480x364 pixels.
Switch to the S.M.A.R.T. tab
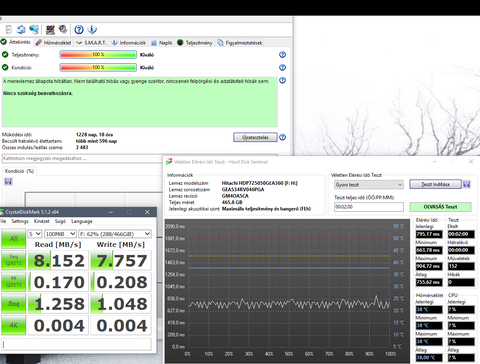[91, 43]
